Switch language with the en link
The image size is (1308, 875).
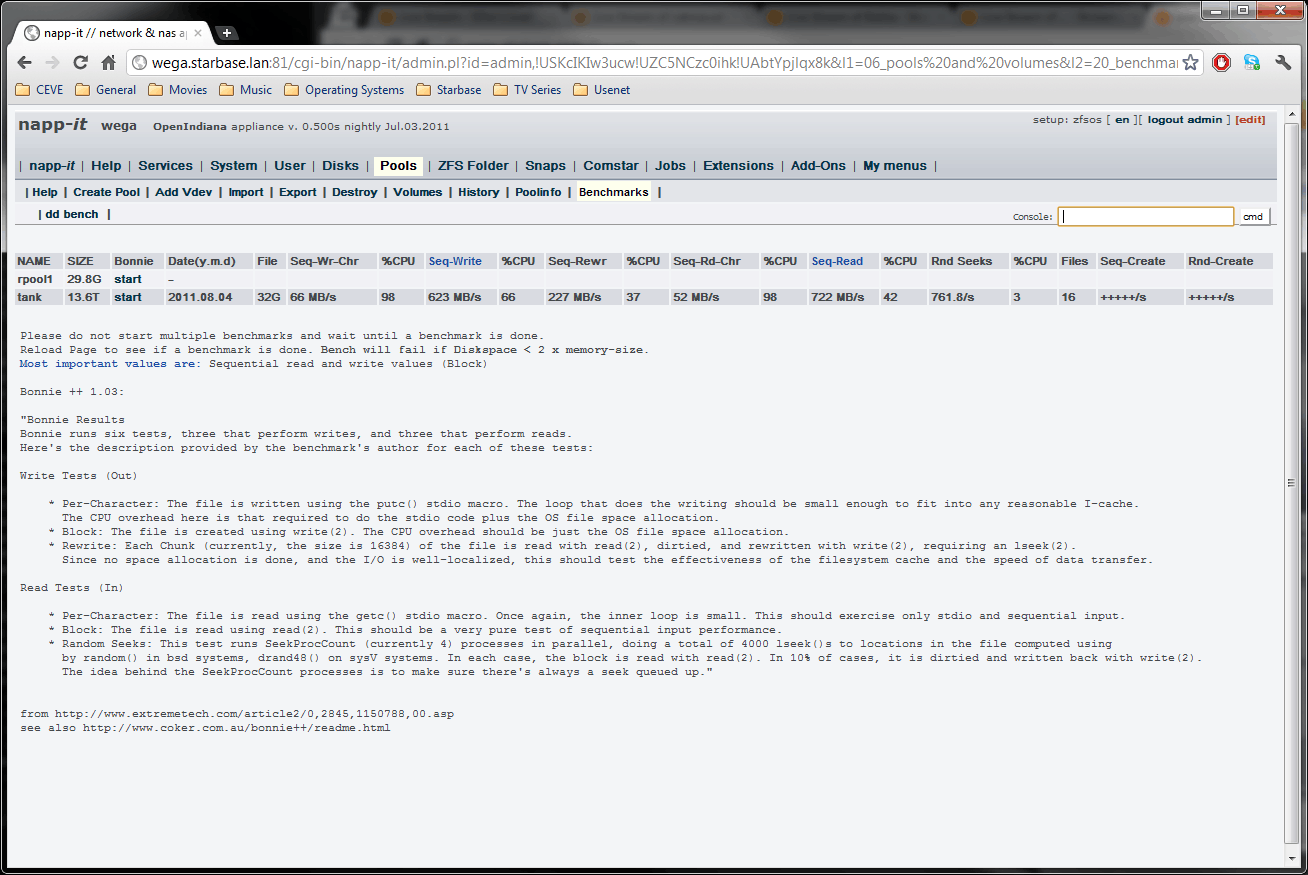(x=1122, y=120)
